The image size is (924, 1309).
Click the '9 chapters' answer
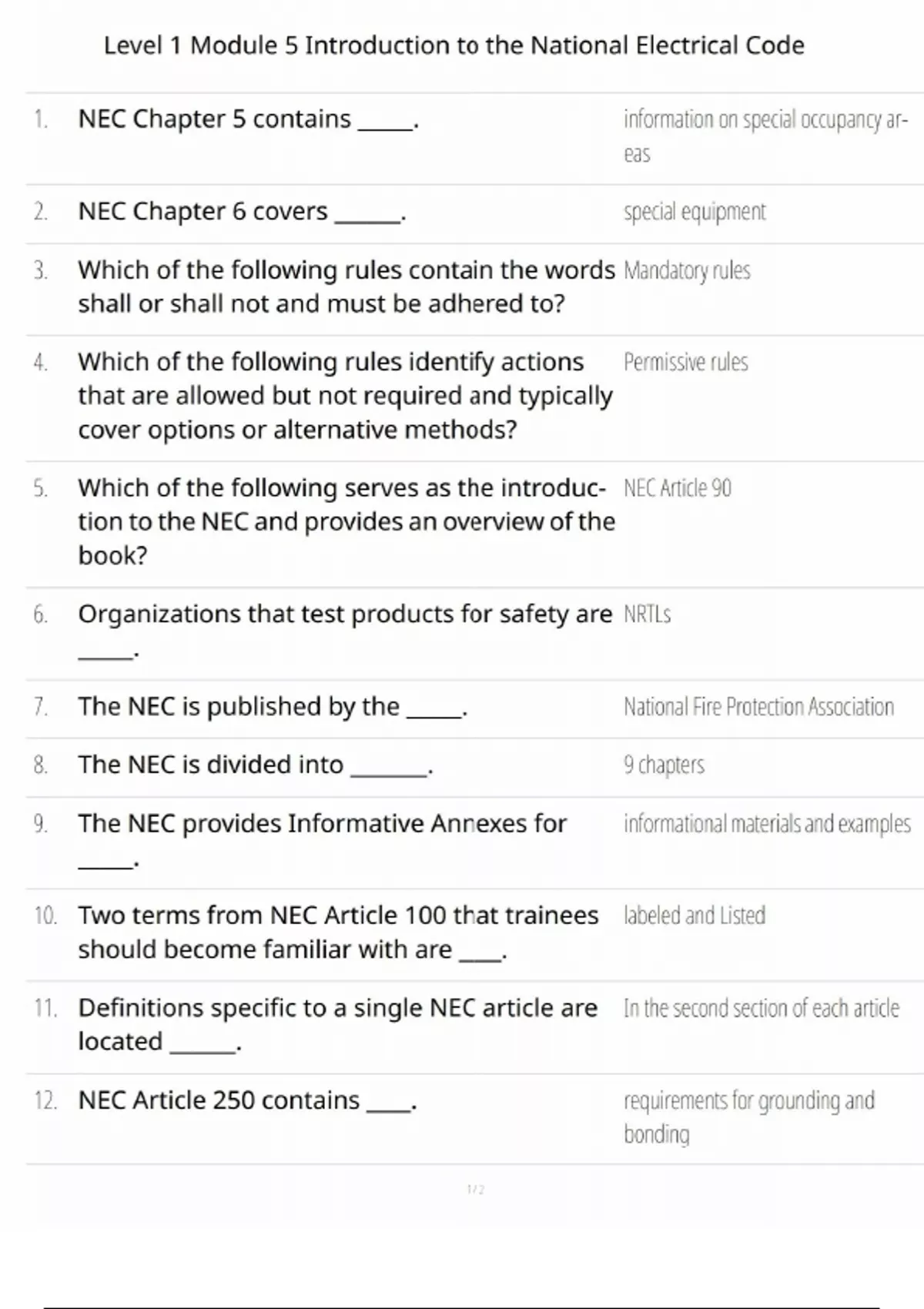coord(664,765)
